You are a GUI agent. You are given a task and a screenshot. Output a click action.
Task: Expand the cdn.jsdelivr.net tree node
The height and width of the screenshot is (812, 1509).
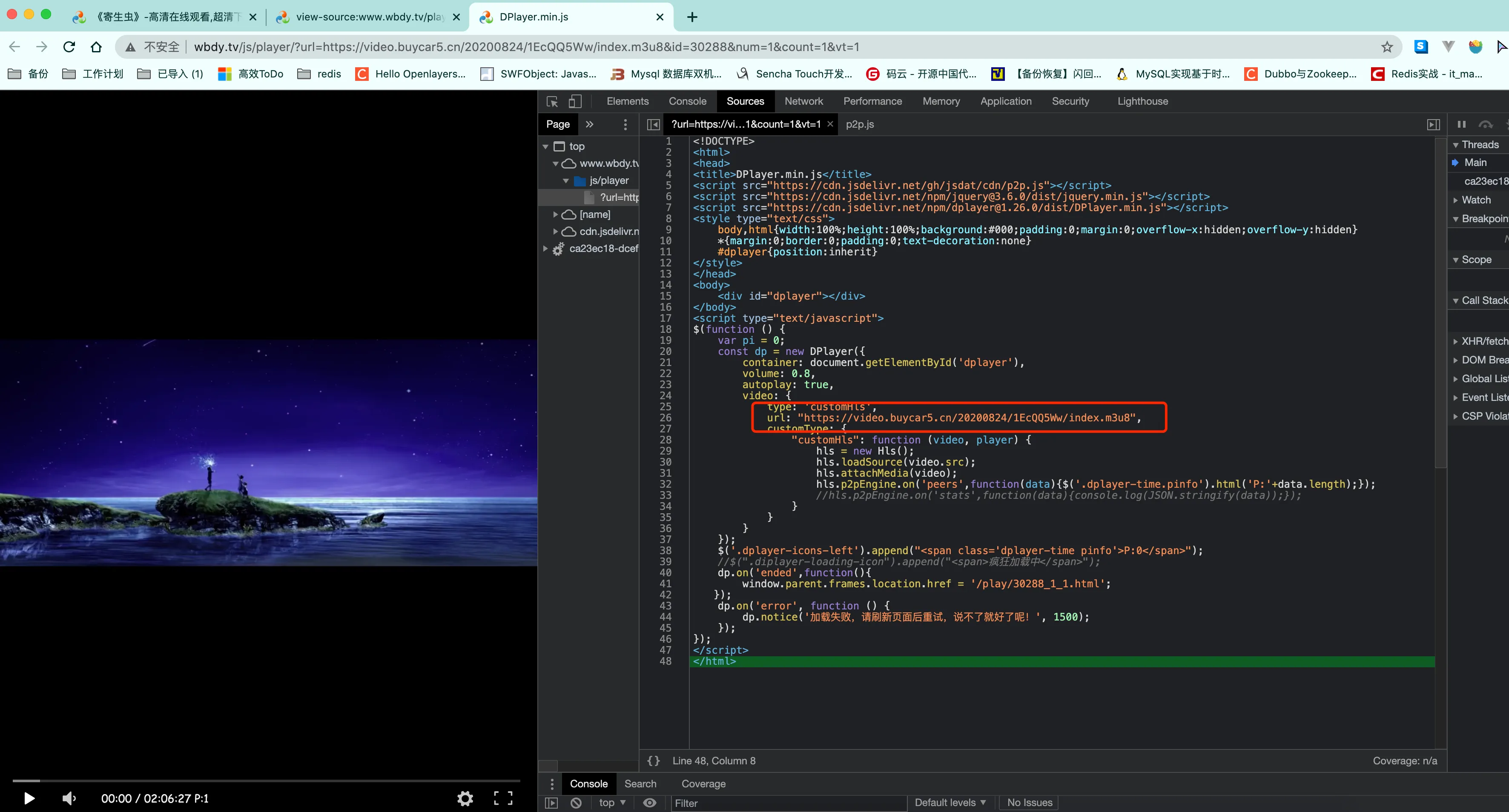[555, 231]
